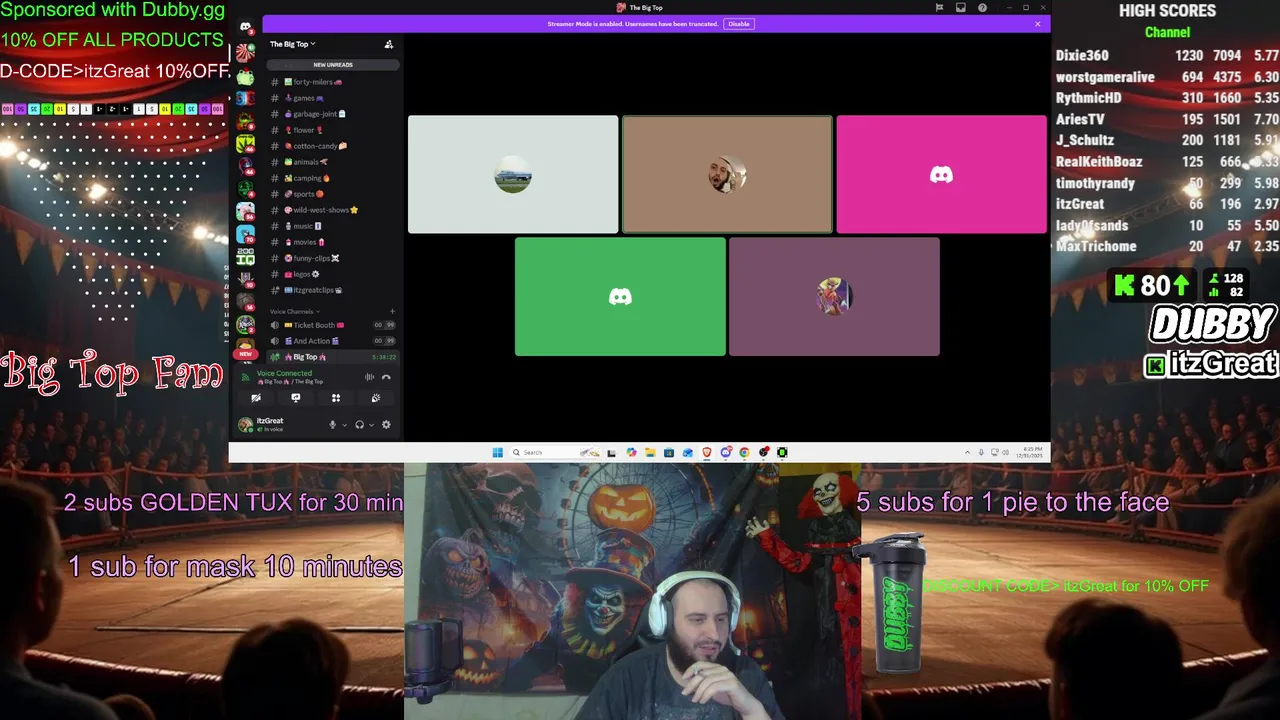Screen dimensions: 1280x720
Task: Open the funny-clips channel
Action: coord(333,258)
